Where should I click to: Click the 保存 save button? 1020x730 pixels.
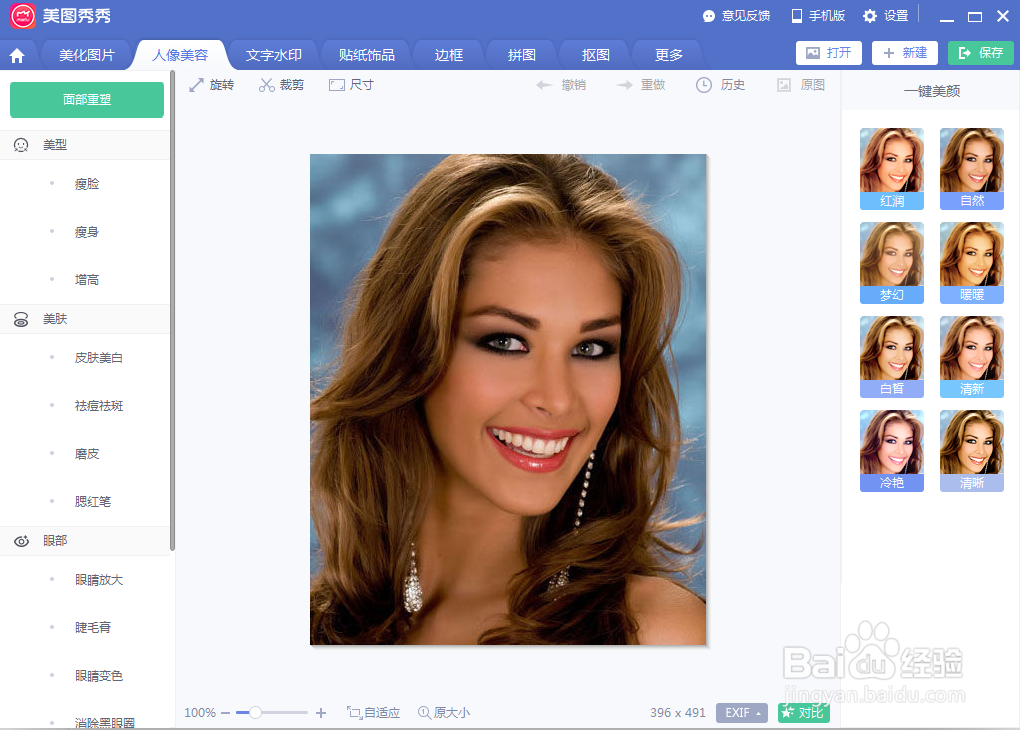coord(981,53)
